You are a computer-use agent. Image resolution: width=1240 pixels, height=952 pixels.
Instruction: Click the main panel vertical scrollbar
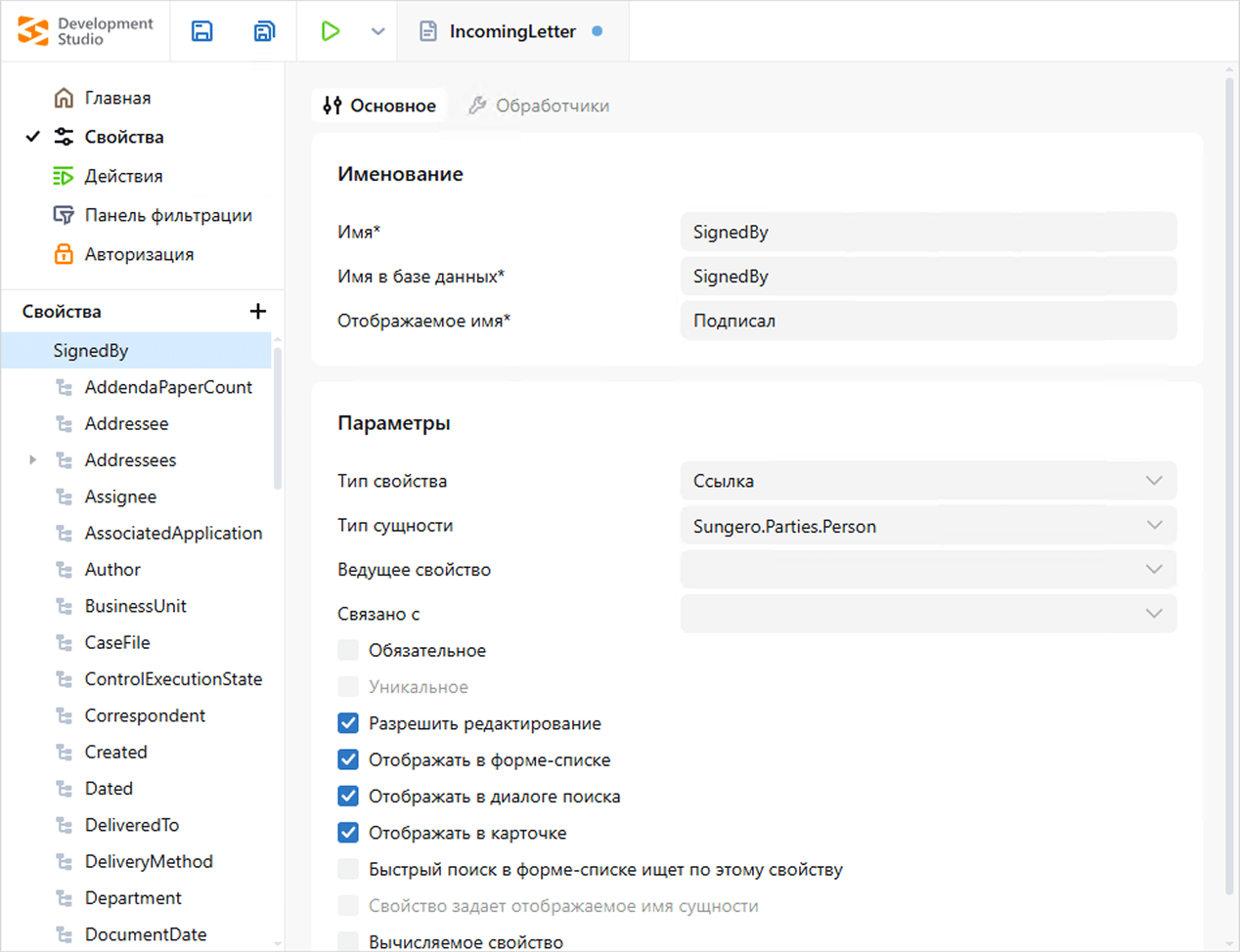pos(1229,489)
